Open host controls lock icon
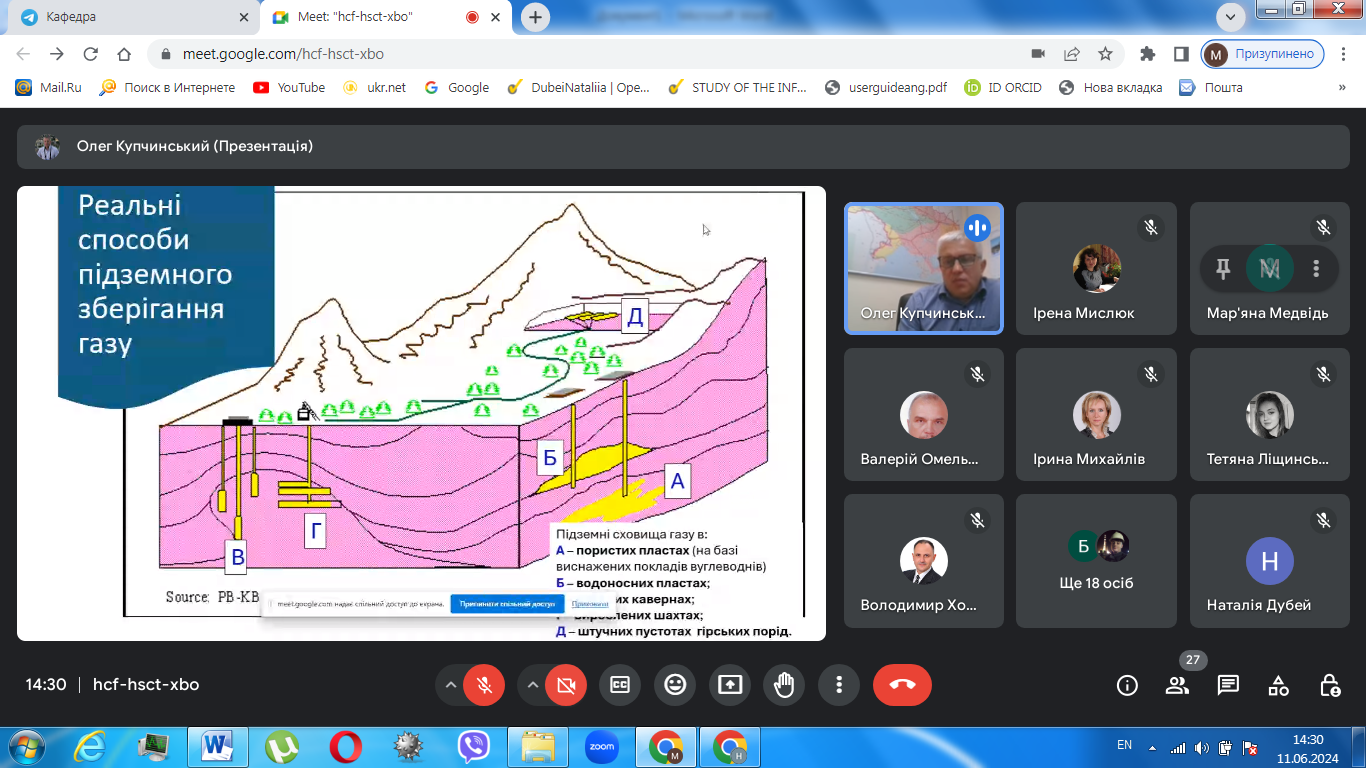Screen dimensions: 1366x768 click(x=1329, y=685)
